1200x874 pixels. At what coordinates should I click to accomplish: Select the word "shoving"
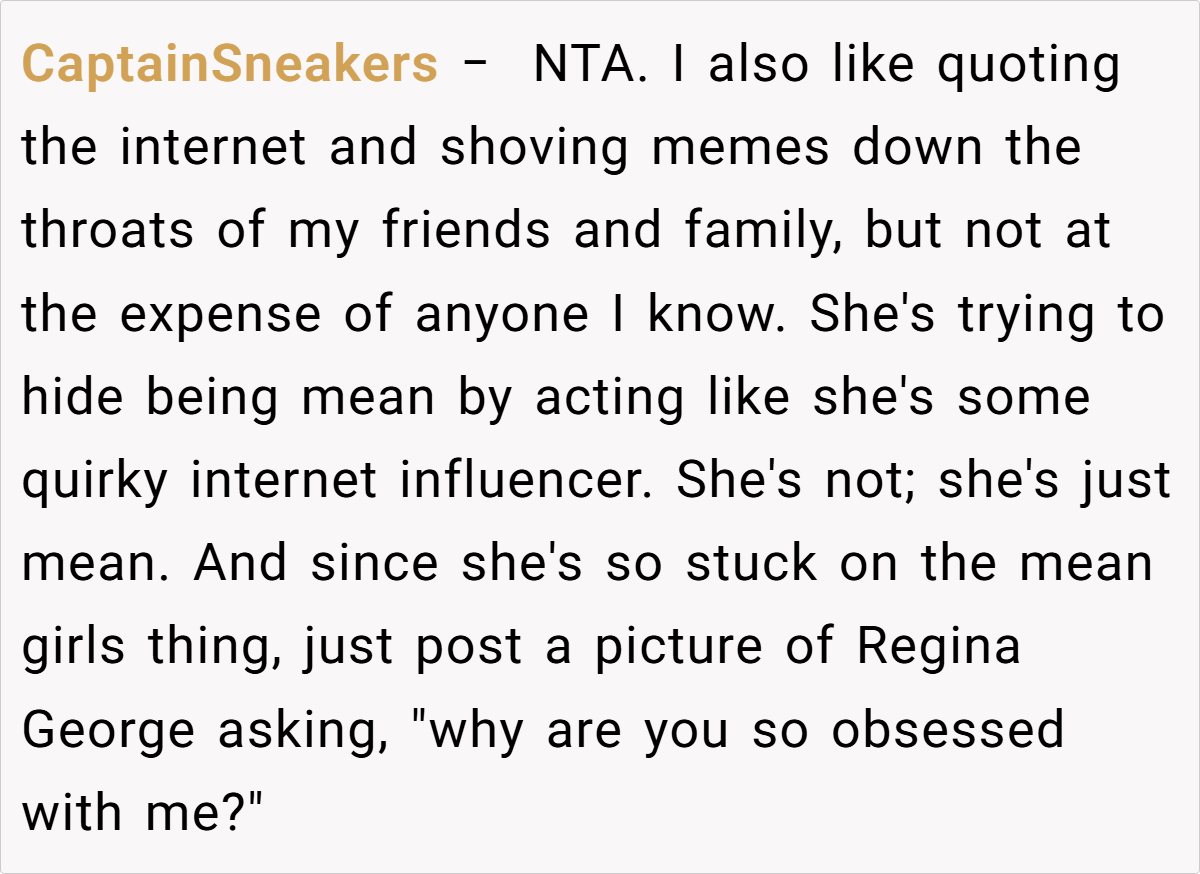(535, 148)
